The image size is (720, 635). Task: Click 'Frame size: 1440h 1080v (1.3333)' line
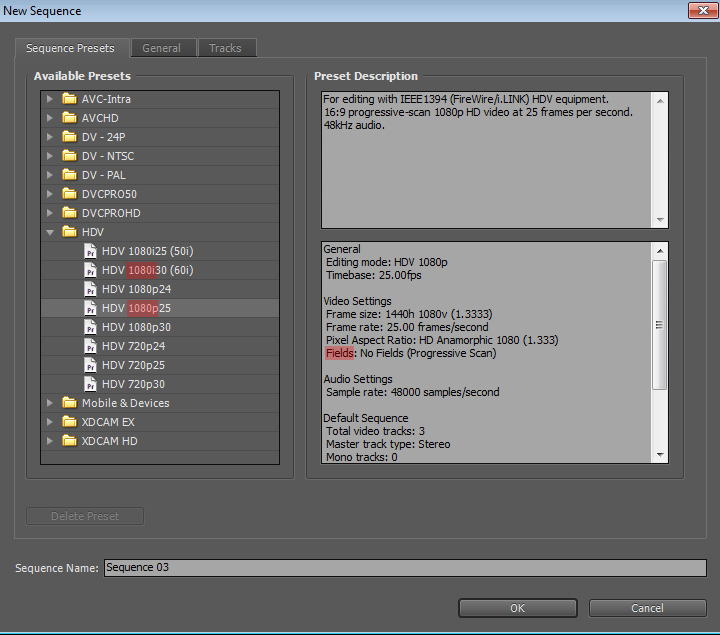409,314
